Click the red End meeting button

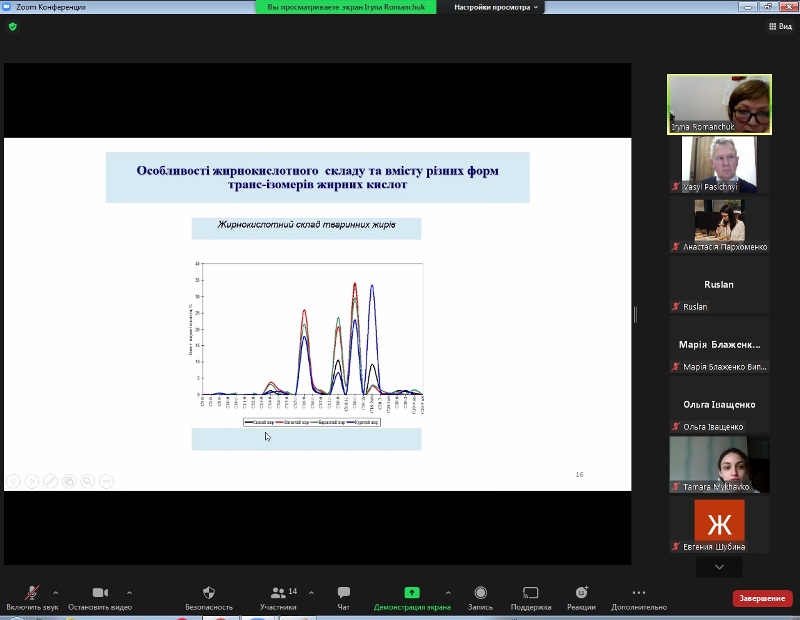click(762, 598)
